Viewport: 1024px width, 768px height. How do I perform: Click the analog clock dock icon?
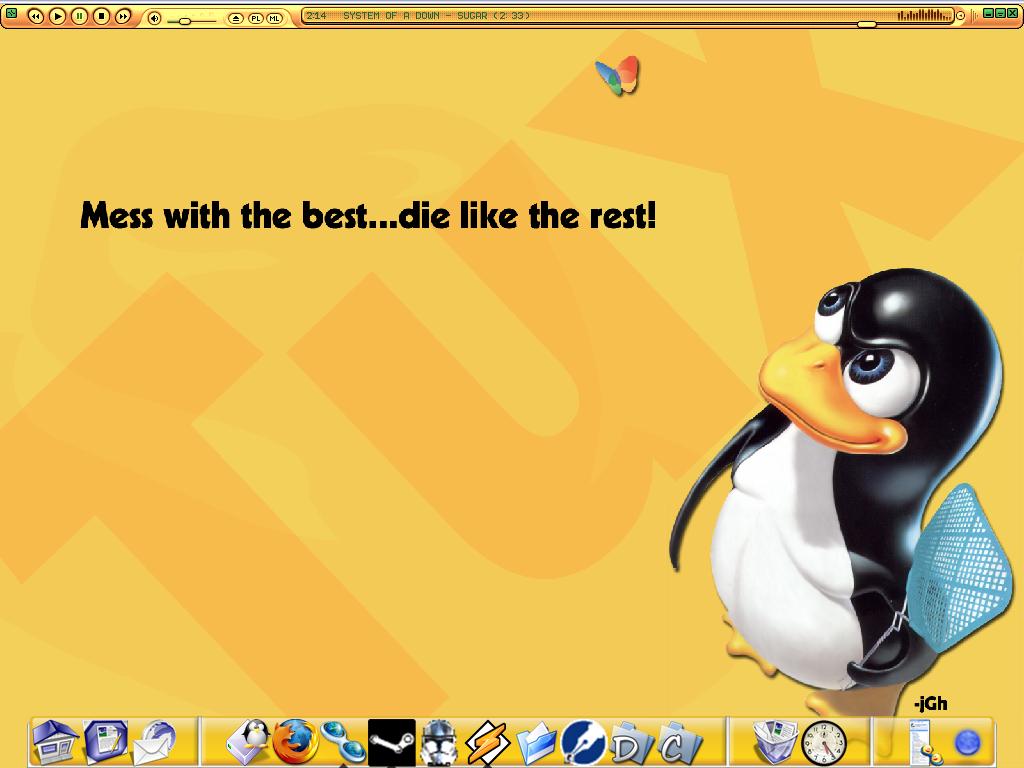(x=824, y=743)
